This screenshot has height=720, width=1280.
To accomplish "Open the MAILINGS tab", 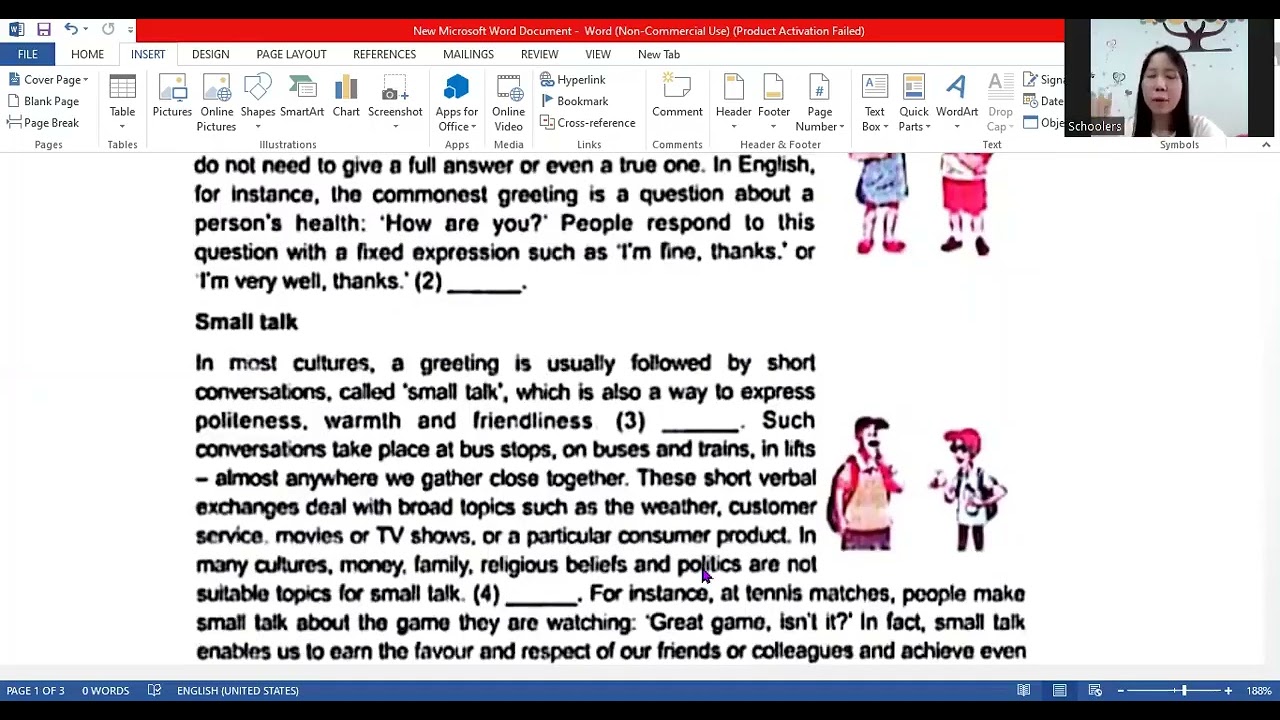I will coord(468,54).
